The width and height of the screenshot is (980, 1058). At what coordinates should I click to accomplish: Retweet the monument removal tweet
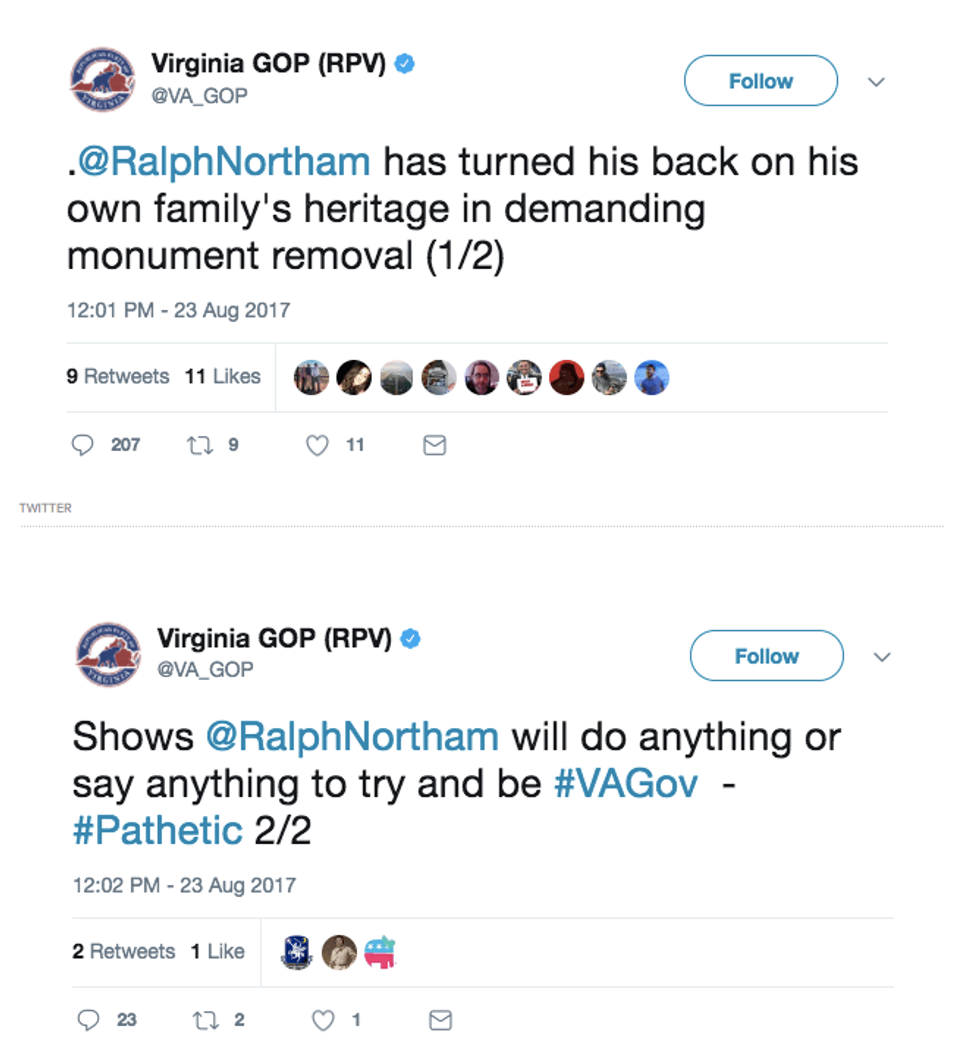195,445
